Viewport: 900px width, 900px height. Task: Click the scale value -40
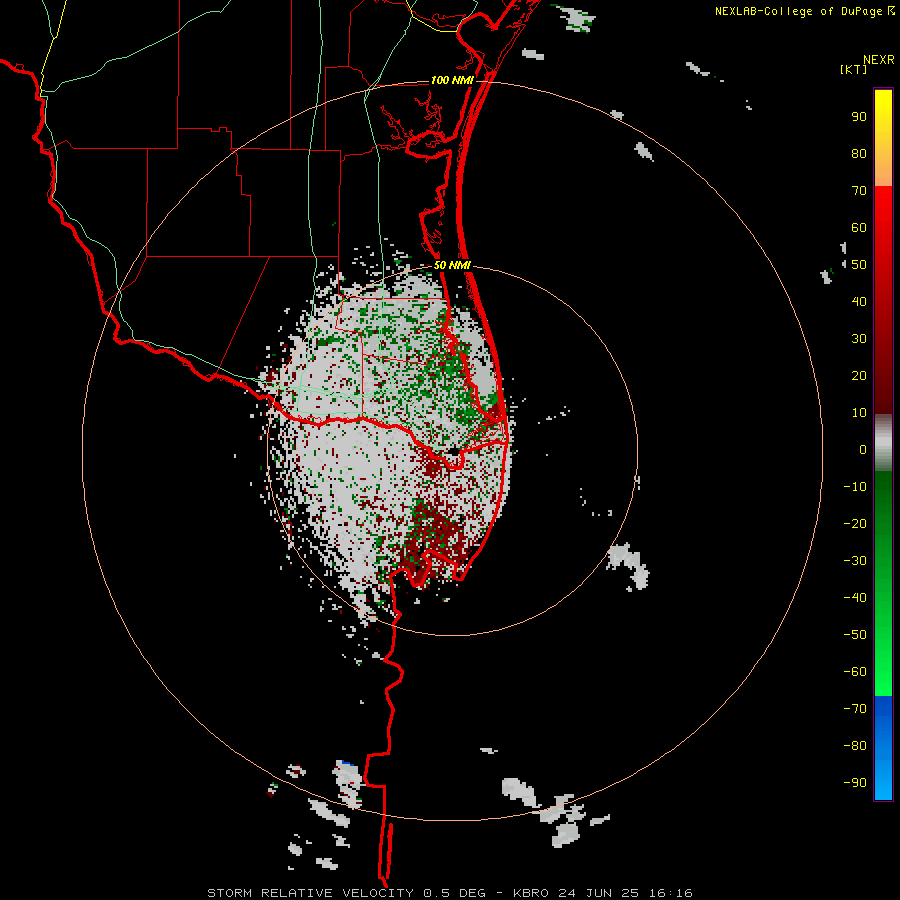coord(855,598)
